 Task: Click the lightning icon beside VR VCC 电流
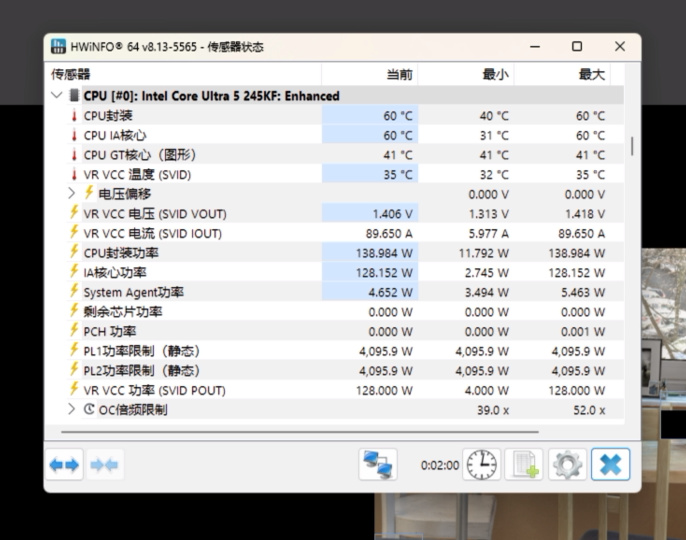pyautogui.click(x=74, y=232)
